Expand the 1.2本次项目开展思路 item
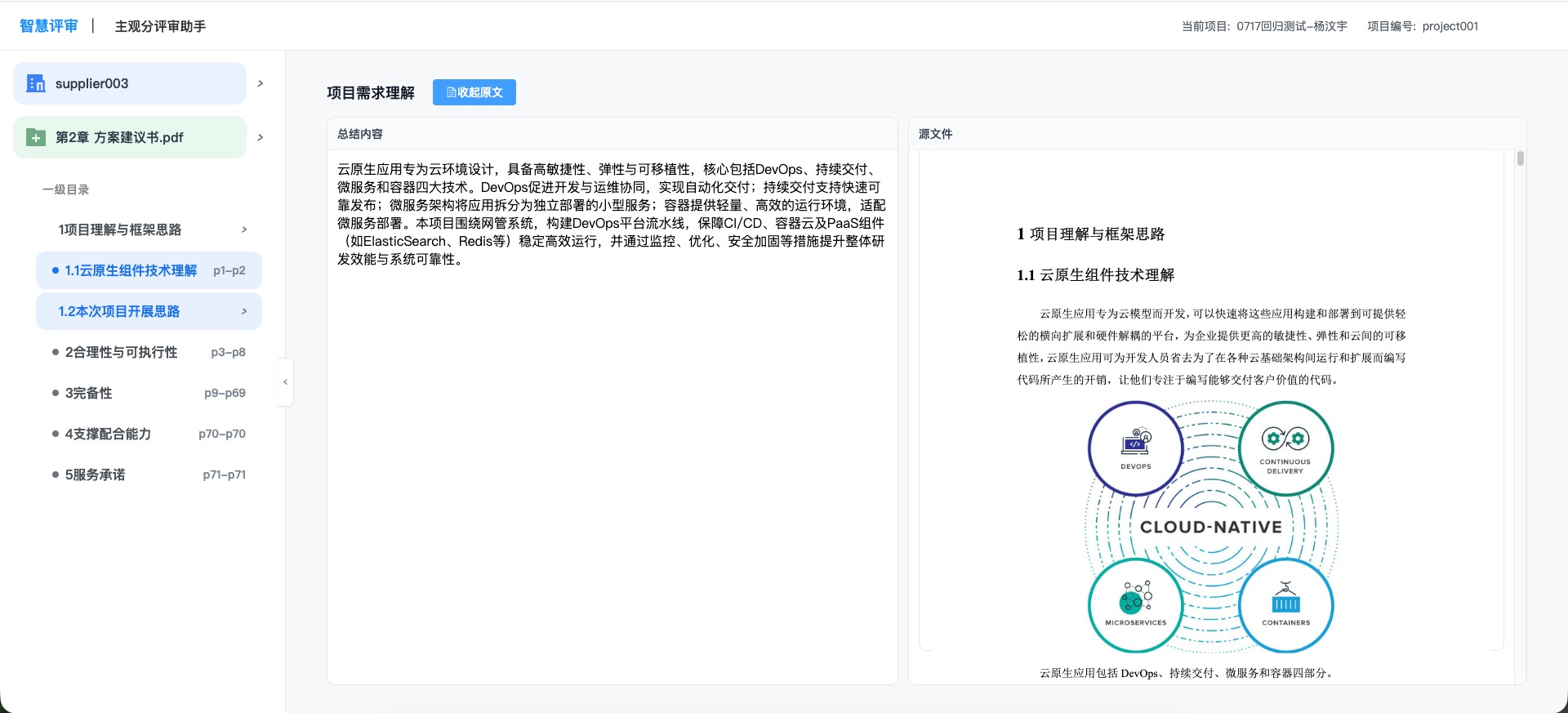The image size is (1568, 713). 244,311
